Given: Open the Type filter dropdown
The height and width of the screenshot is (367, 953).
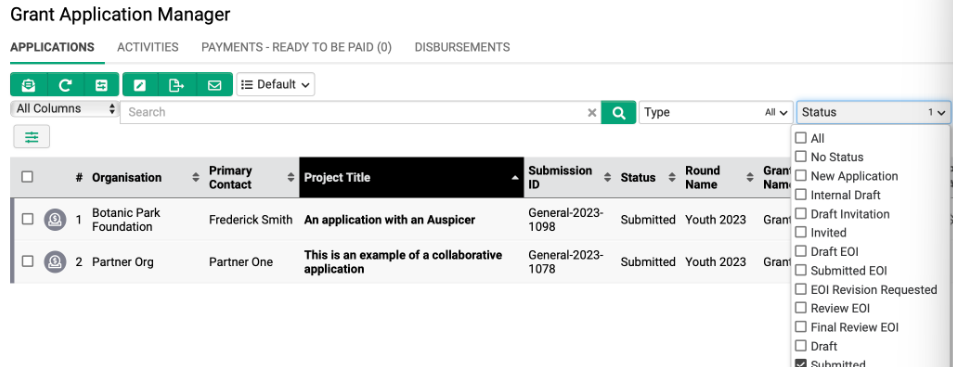Looking at the screenshot, I should point(716,112).
